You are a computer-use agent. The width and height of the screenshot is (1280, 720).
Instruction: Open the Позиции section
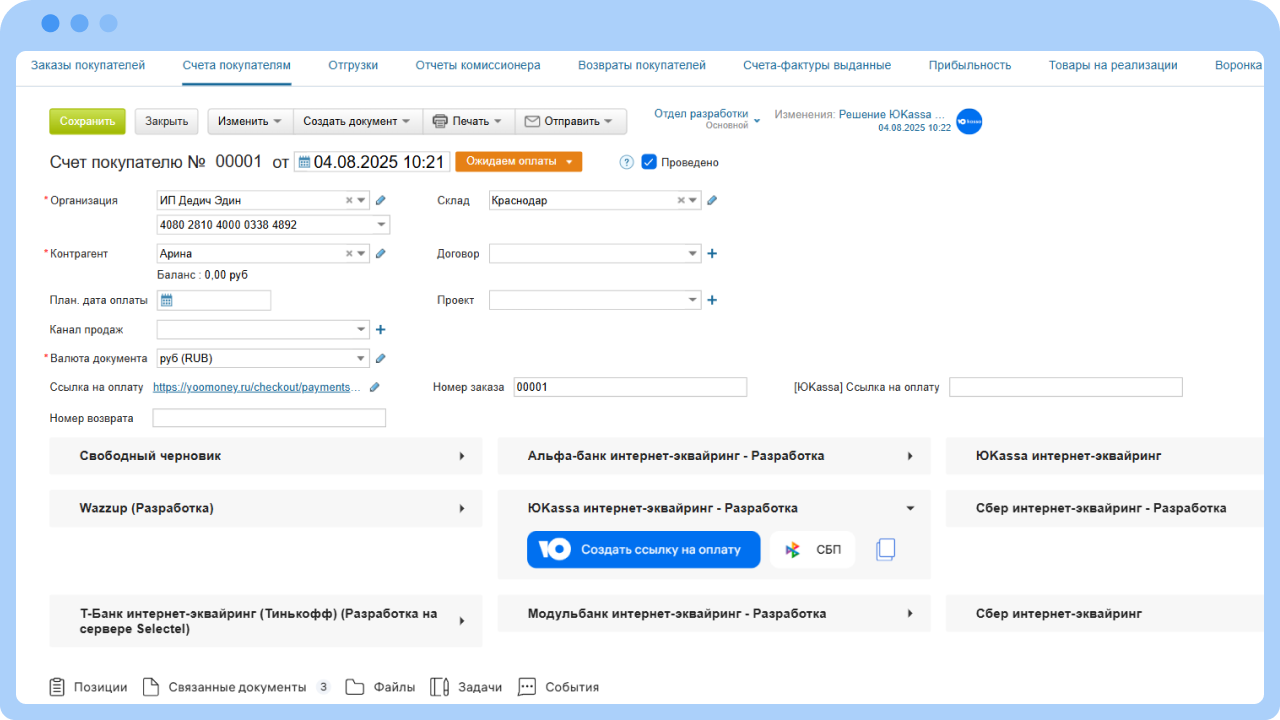coord(88,687)
